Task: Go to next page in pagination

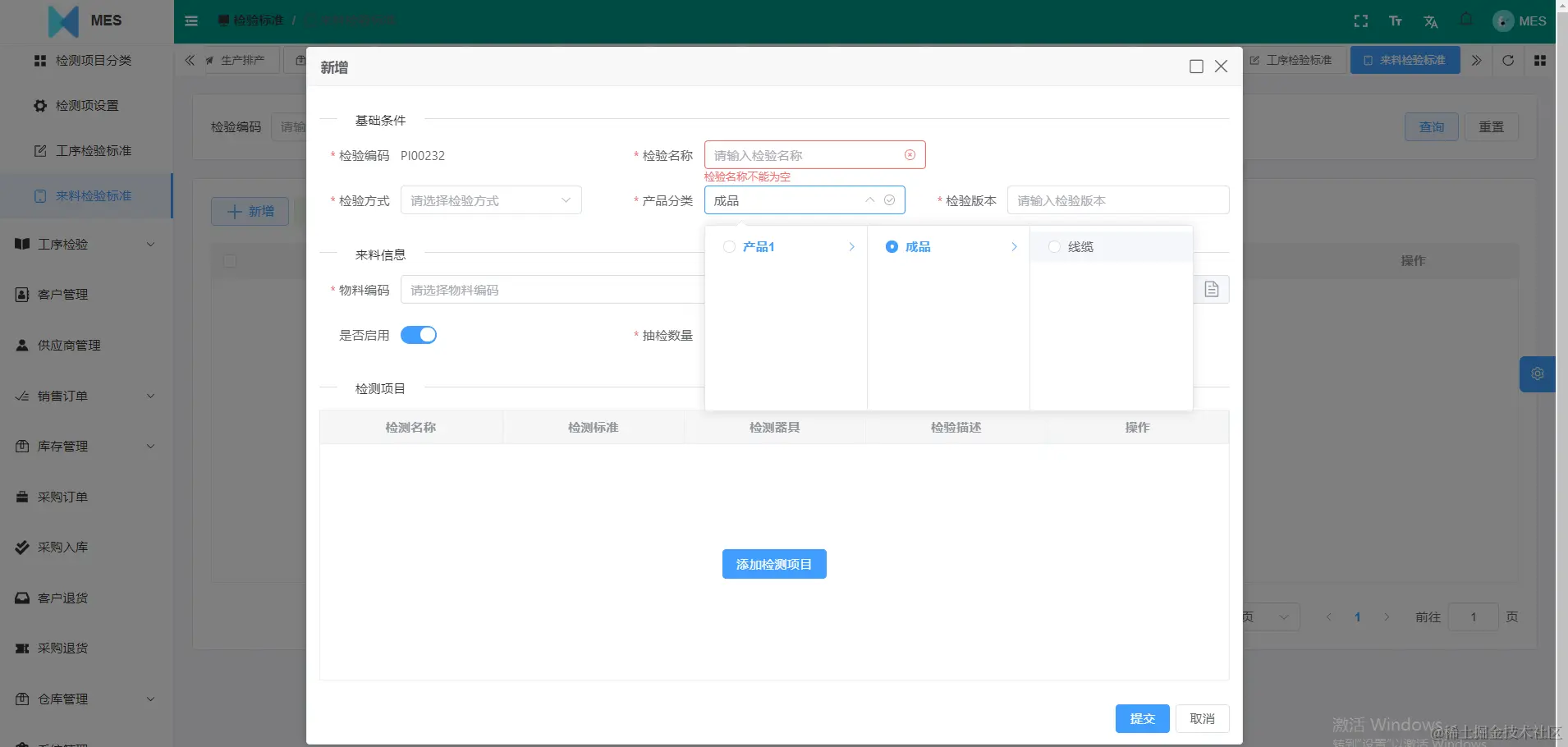Action: (1387, 617)
